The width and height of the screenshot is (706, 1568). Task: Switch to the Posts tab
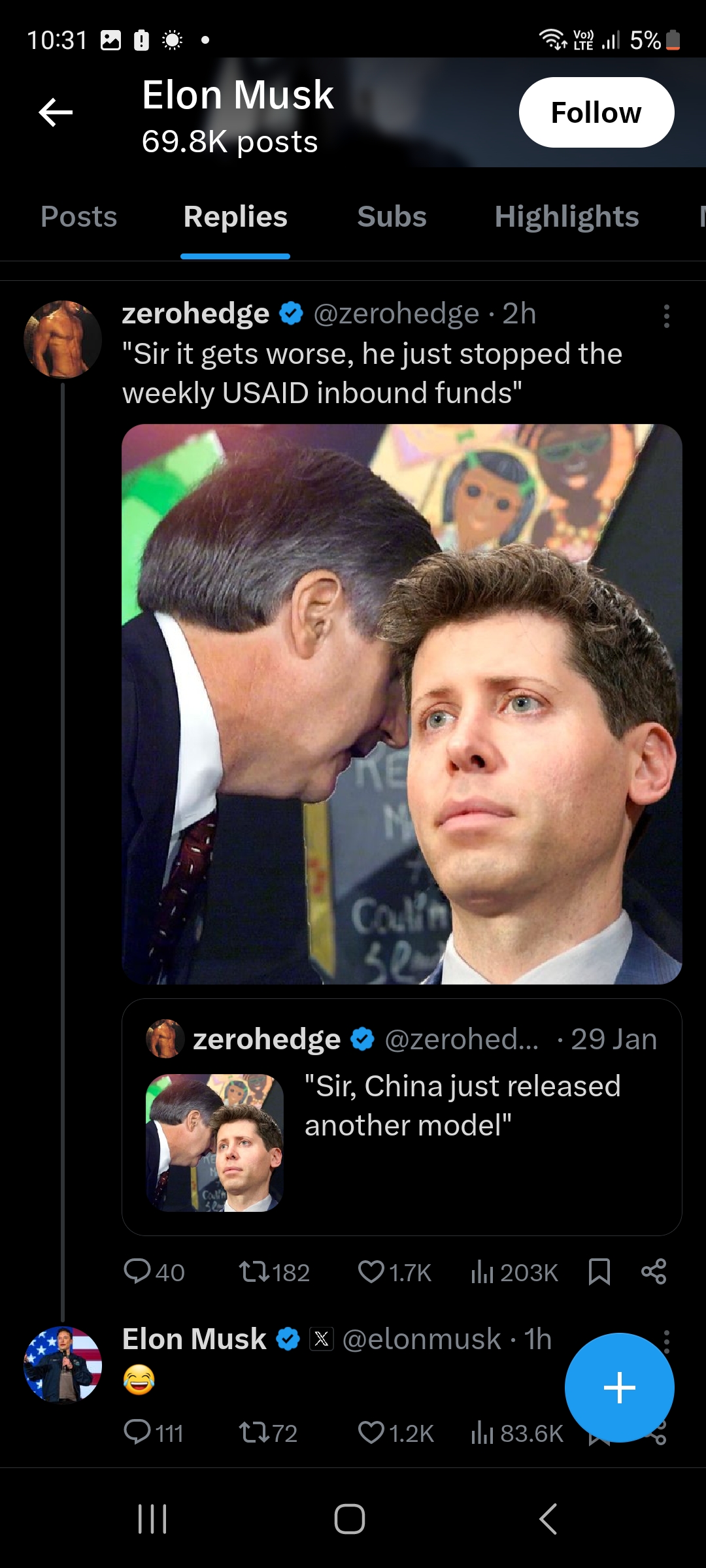coord(78,217)
